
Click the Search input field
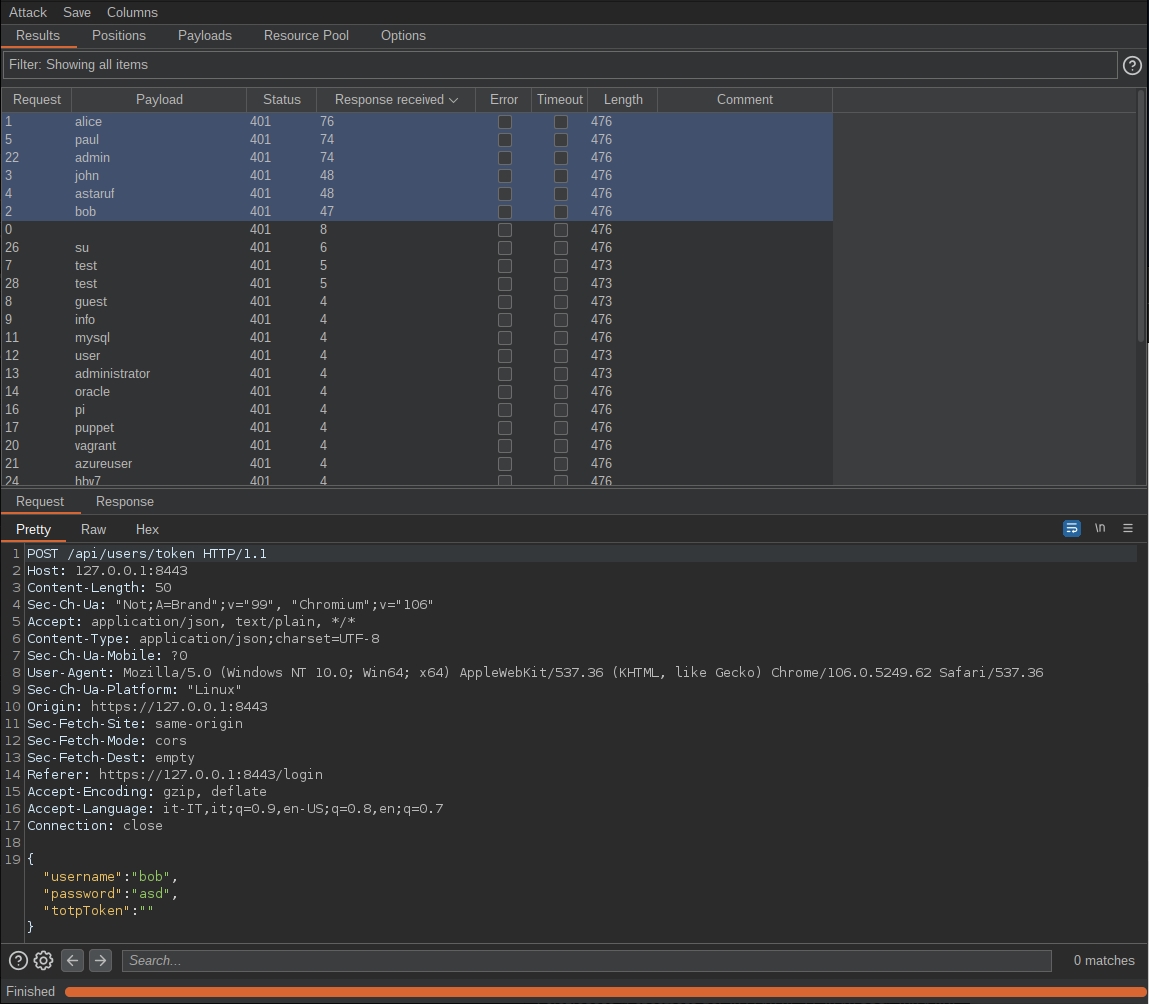(x=586, y=960)
